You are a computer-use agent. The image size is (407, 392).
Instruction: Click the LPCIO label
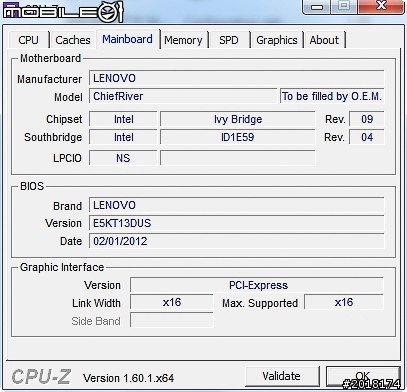click(67, 158)
